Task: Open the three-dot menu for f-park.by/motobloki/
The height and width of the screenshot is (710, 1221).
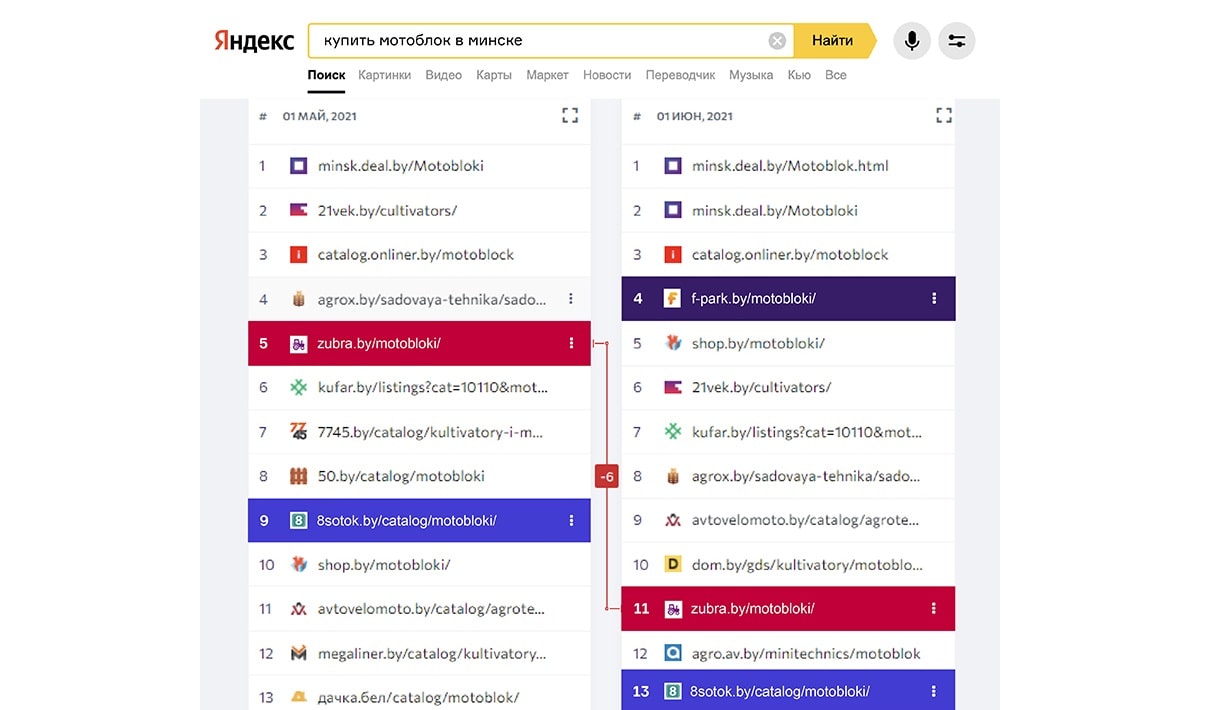Action: 934,299
